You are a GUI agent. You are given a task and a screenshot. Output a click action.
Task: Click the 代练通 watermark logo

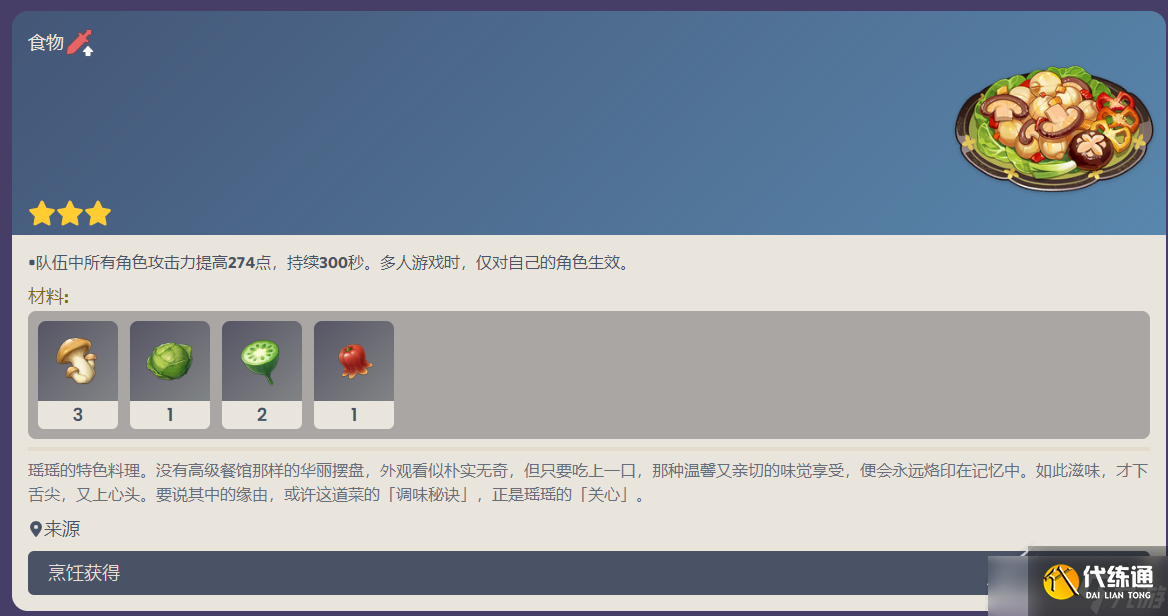tap(1098, 582)
